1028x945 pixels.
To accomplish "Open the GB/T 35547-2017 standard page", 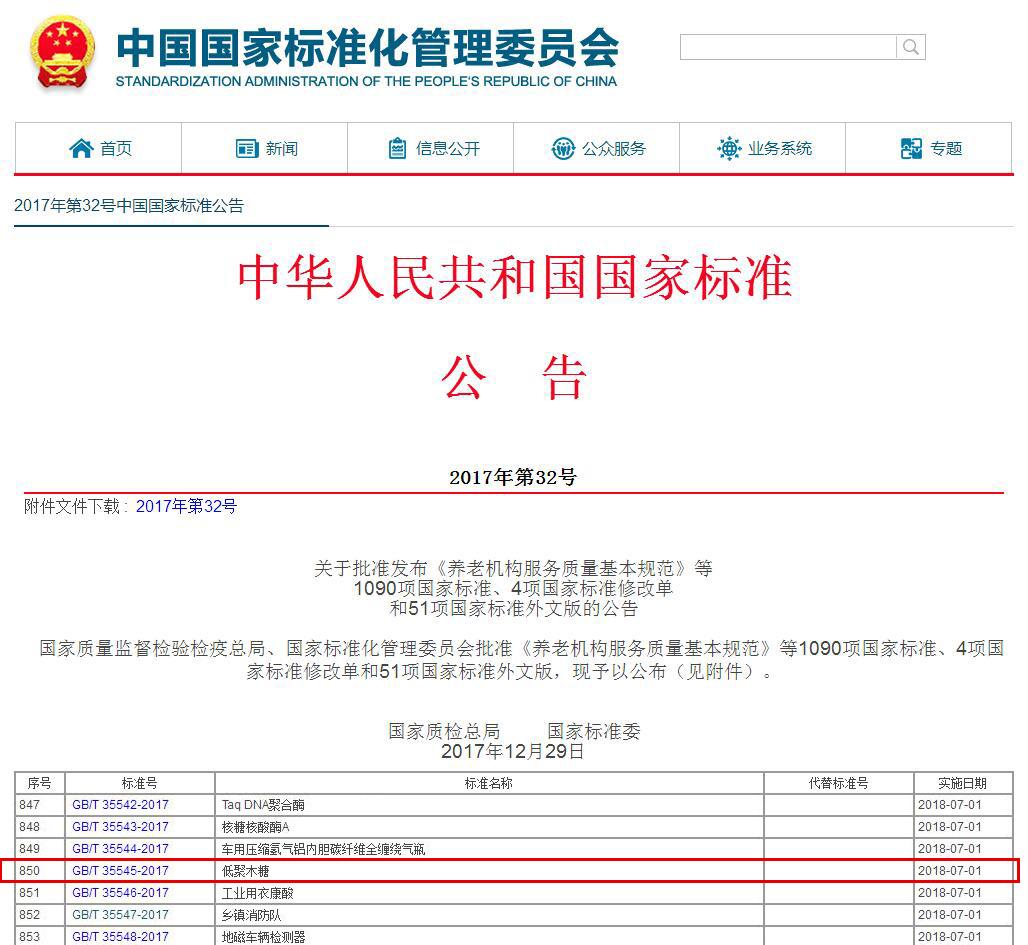I will coord(121,915).
